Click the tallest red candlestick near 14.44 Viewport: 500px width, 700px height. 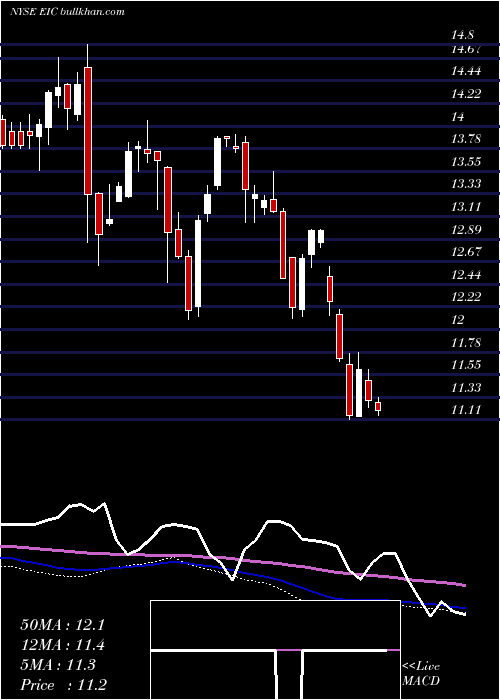tap(88, 131)
